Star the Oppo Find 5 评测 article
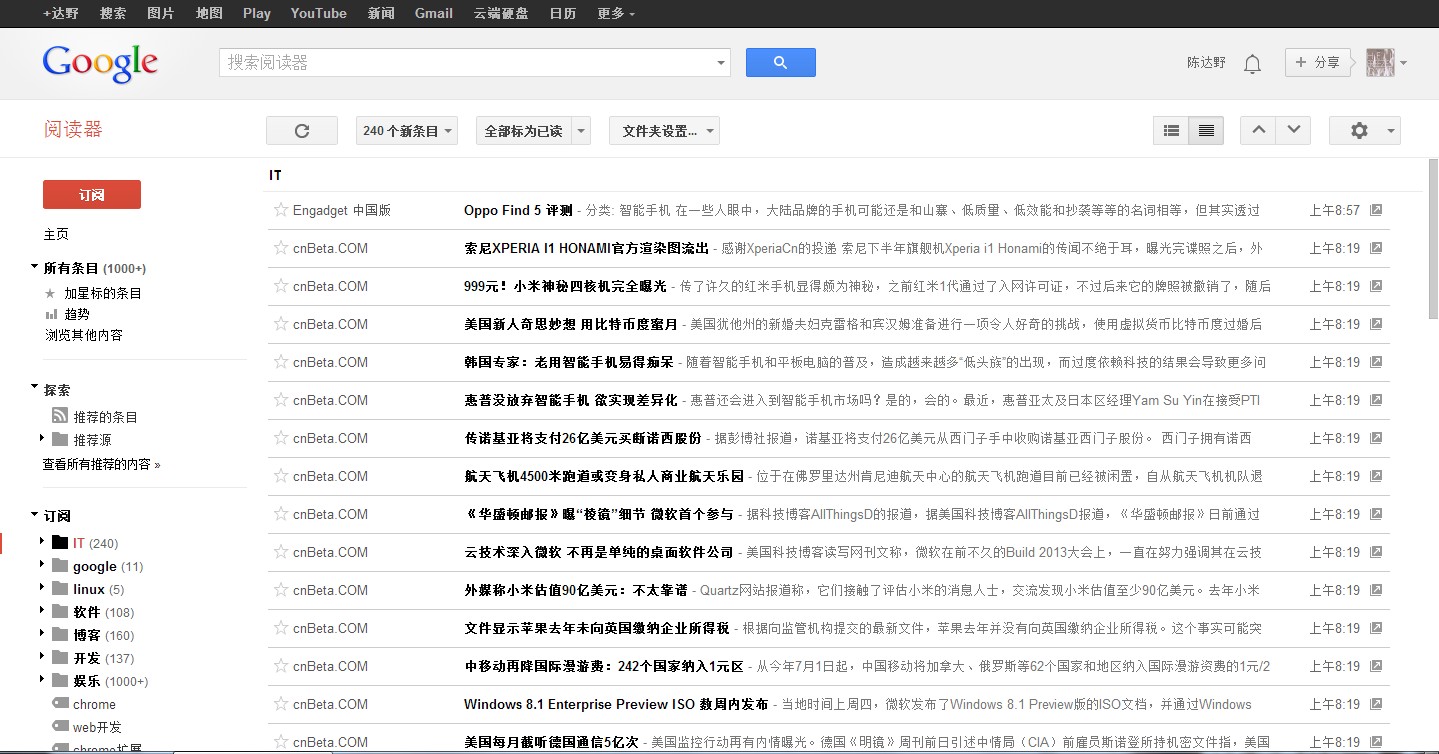This screenshot has width=1439, height=754. tap(281, 210)
